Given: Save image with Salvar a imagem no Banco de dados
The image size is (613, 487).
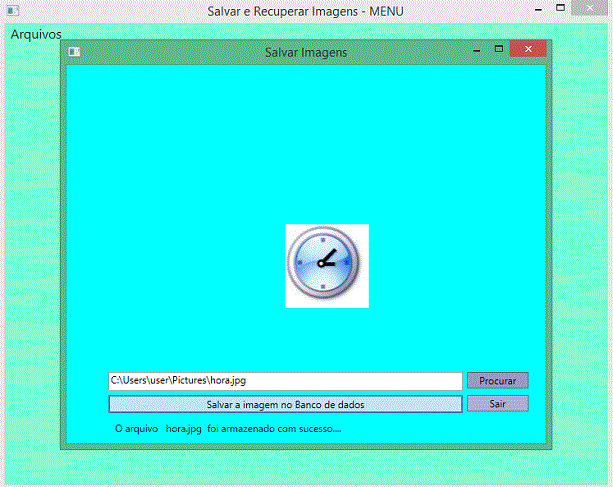Looking at the screenshot, I should click(285, 404).
